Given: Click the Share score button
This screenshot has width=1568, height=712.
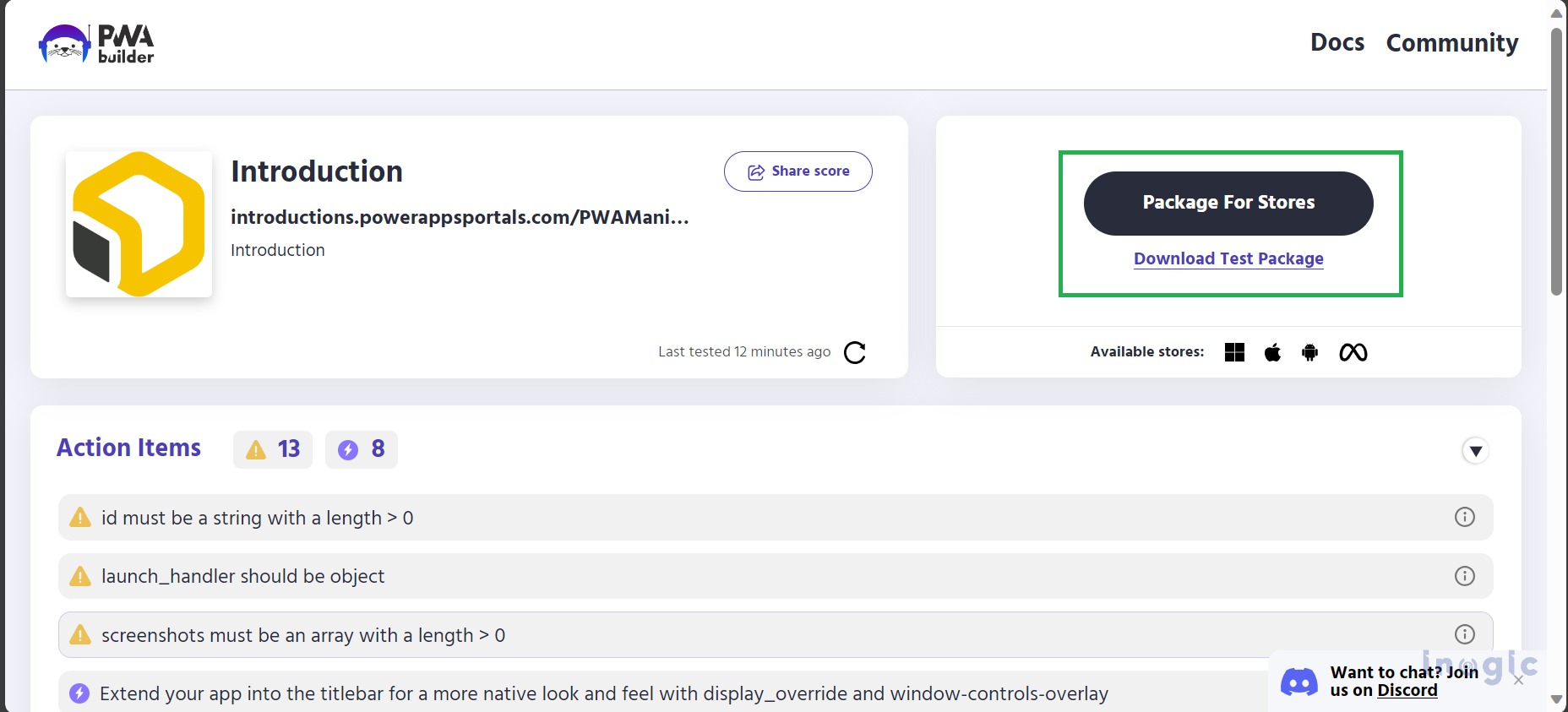Looking at the screenshot, I should coord(798,171).
